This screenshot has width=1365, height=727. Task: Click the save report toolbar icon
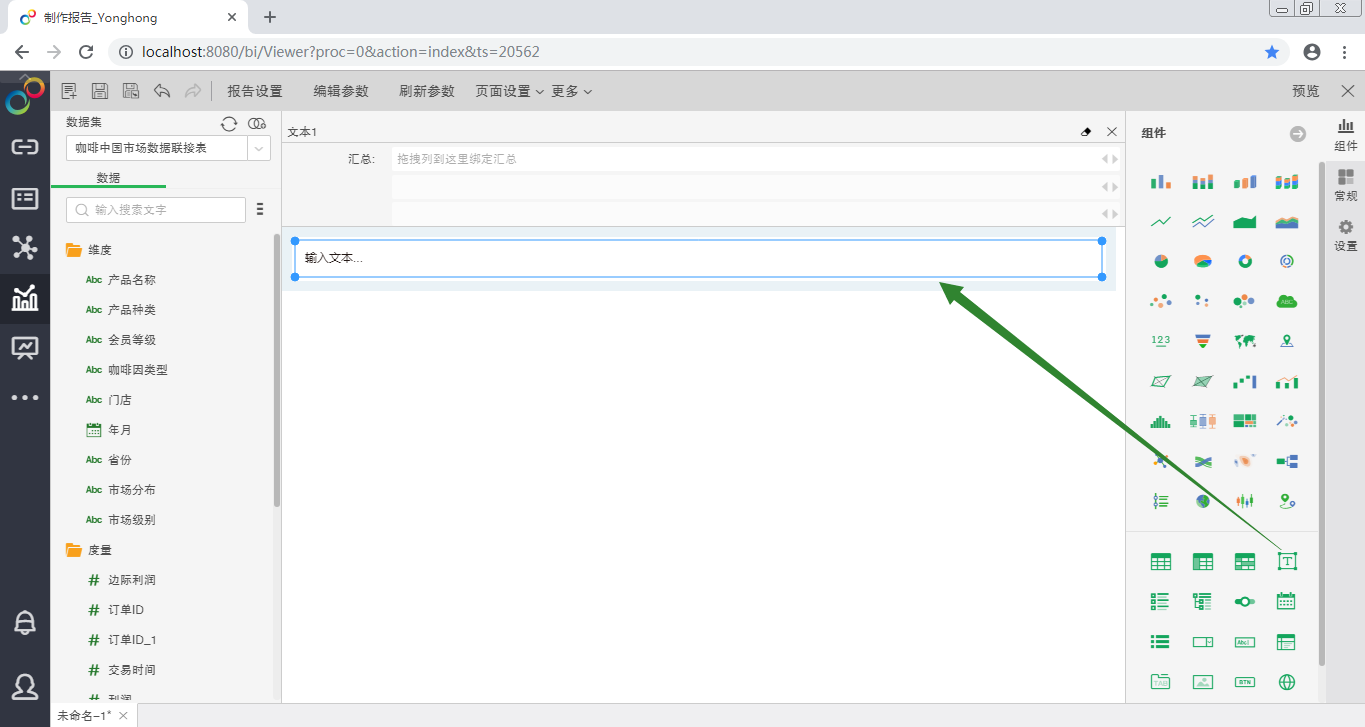[x=100, y=91]
